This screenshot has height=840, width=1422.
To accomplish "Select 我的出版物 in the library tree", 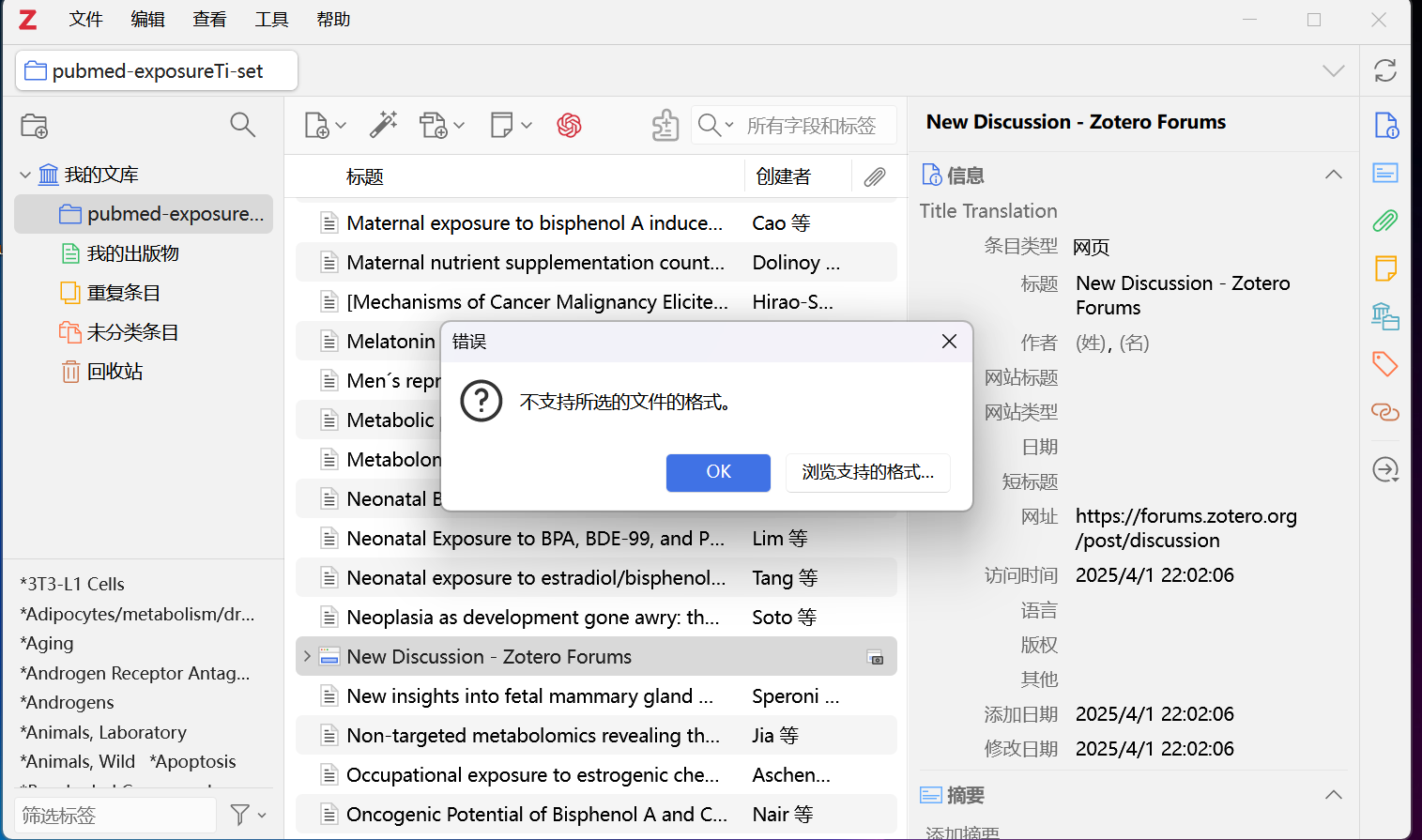I will point(132,253).
